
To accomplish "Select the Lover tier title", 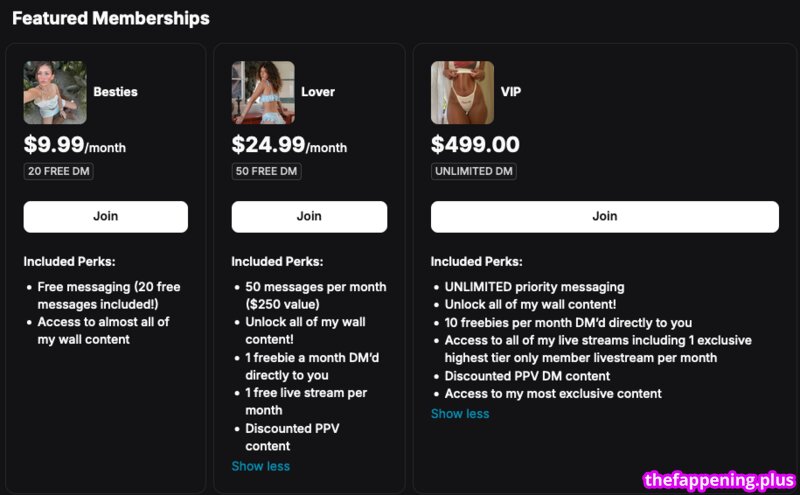I will (318, 92).
